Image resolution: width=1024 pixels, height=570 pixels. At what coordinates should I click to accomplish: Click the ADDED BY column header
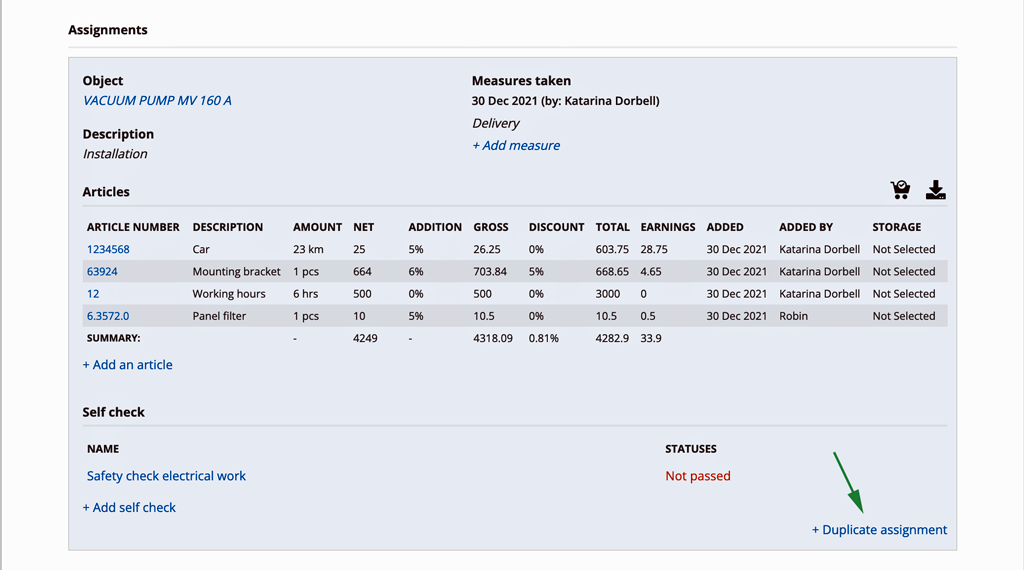click(805, 227)
